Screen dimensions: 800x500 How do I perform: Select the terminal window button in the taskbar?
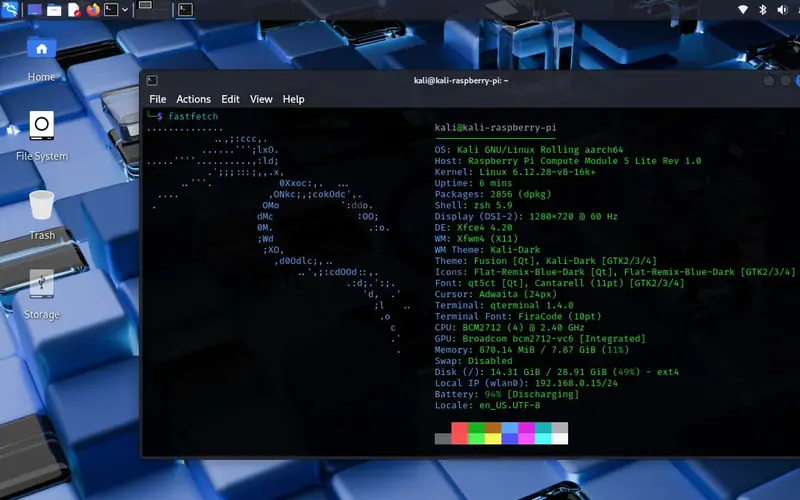tap(185, 10)
